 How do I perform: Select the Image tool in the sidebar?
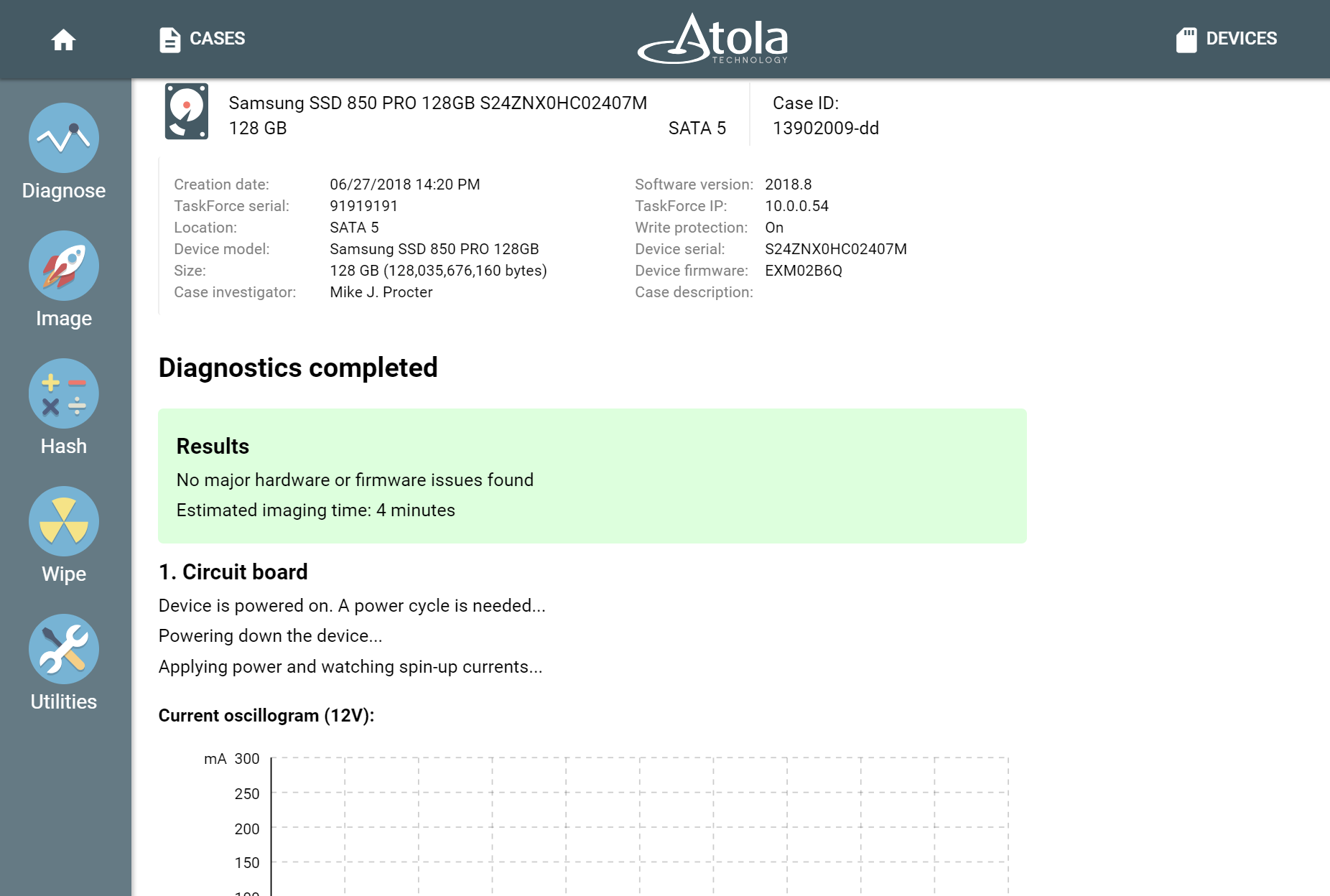pos(63,265)
